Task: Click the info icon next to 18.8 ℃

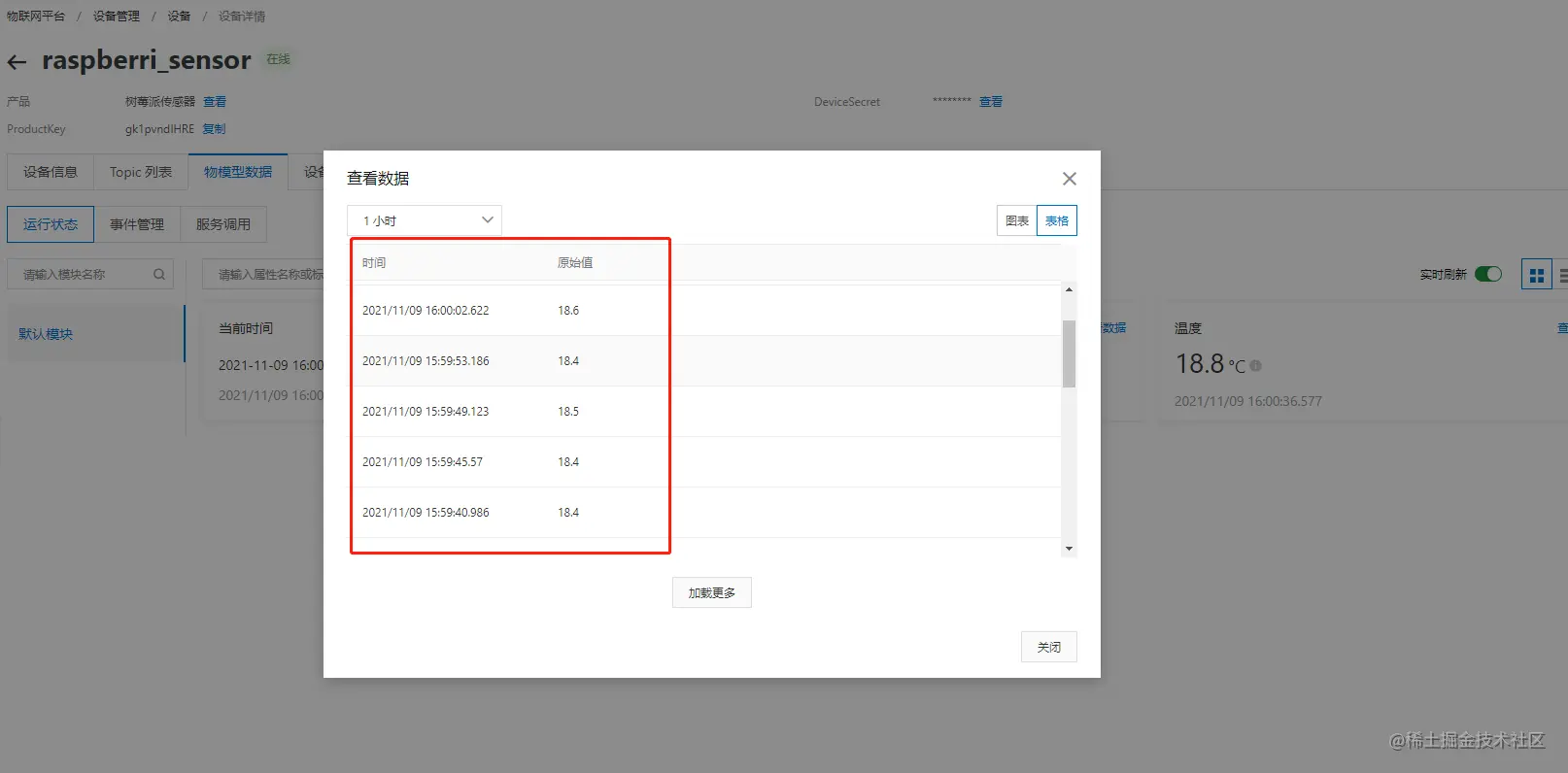Action: point(1255,366)
